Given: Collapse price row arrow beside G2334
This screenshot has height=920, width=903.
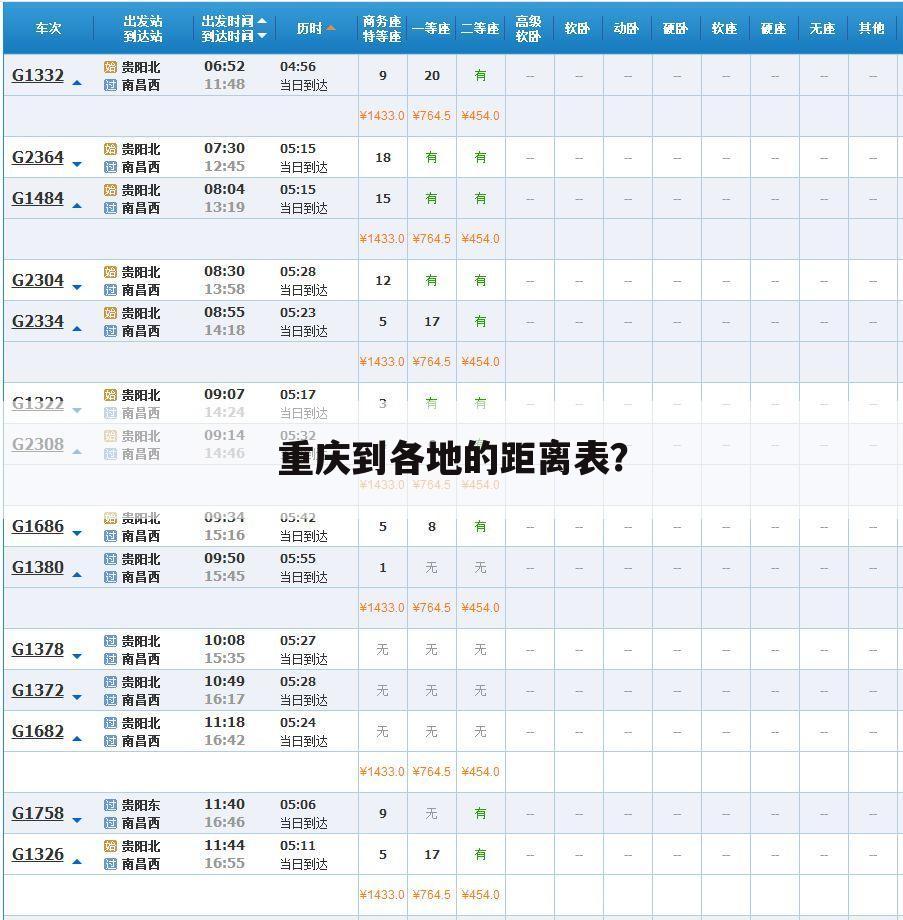Looking at the screenshot, I should tap(77, 329).
